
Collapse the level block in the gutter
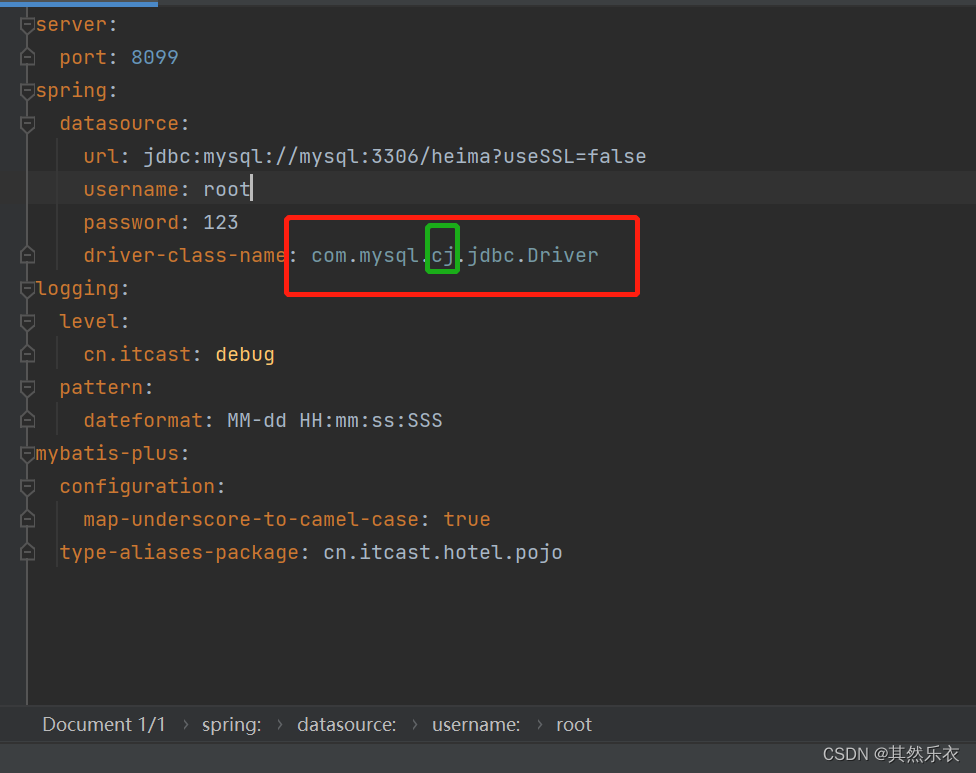(x=27, y=321)
